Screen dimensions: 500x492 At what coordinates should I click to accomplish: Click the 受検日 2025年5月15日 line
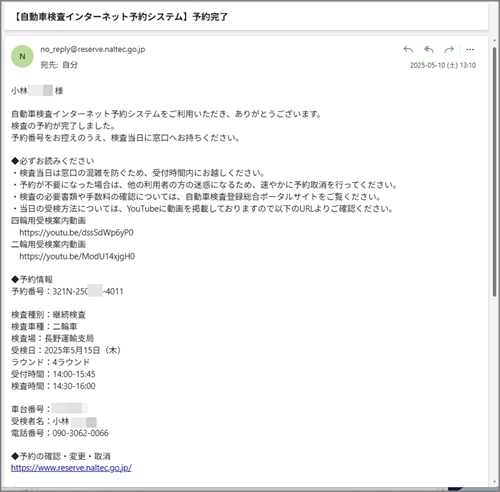tap(66, 350)
